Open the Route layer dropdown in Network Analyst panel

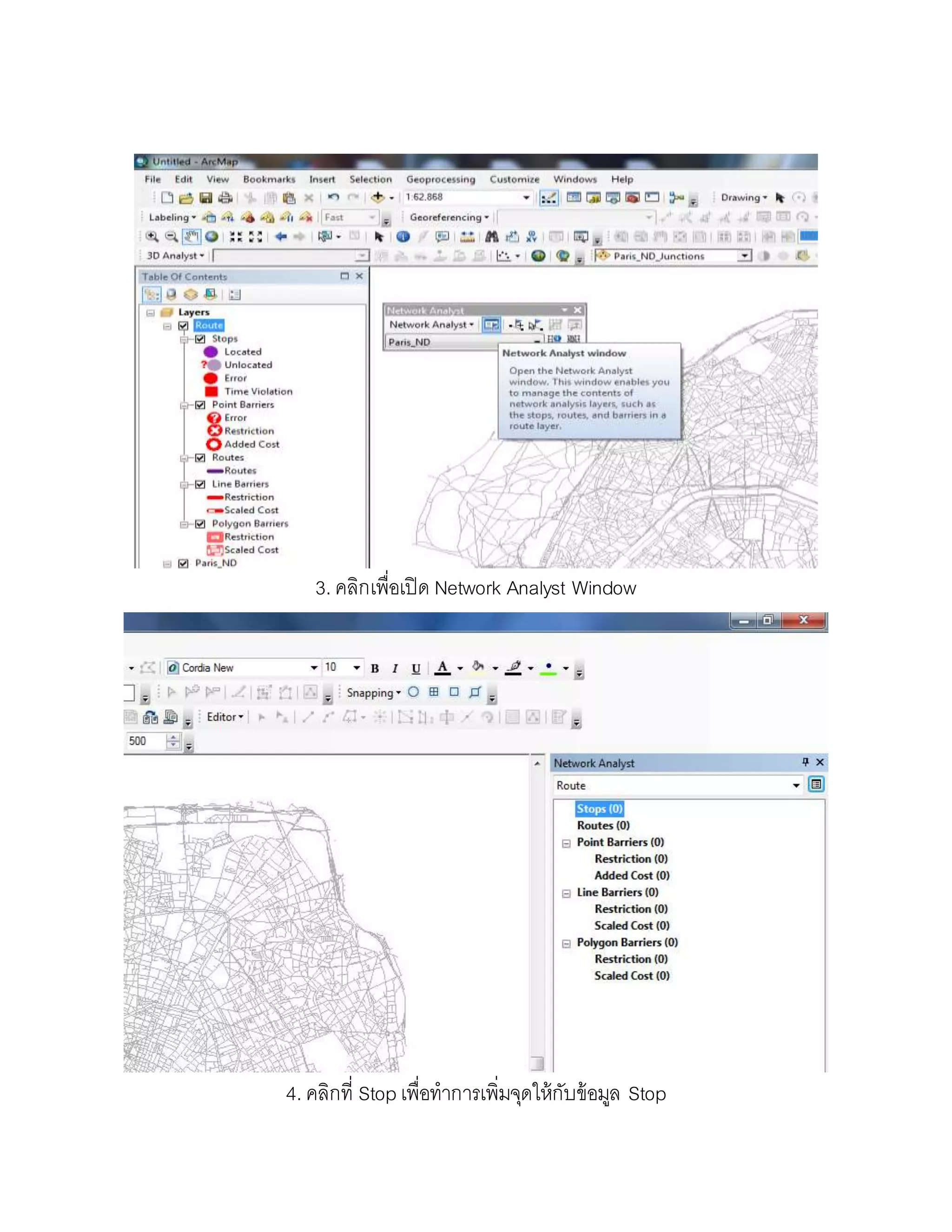[x=796, y=786]
